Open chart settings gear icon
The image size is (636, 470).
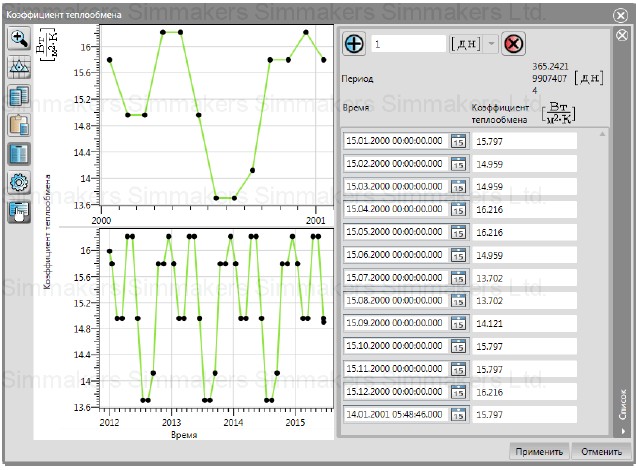[x=19, y=183]
